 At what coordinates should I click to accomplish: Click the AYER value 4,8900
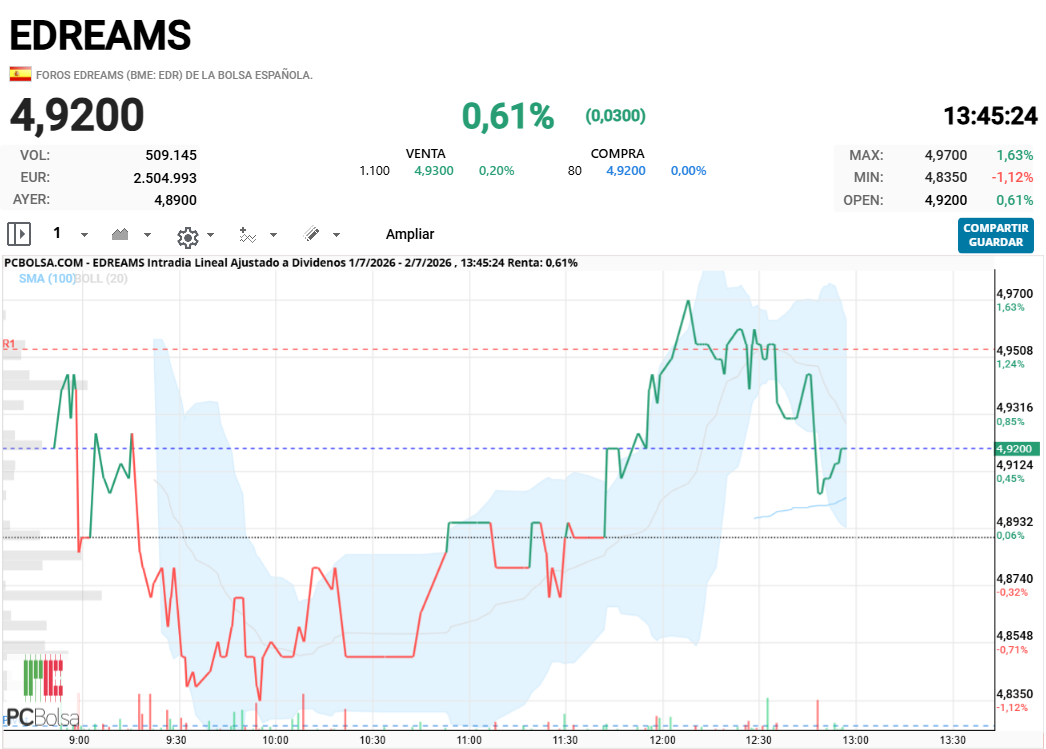click(175, 200)
